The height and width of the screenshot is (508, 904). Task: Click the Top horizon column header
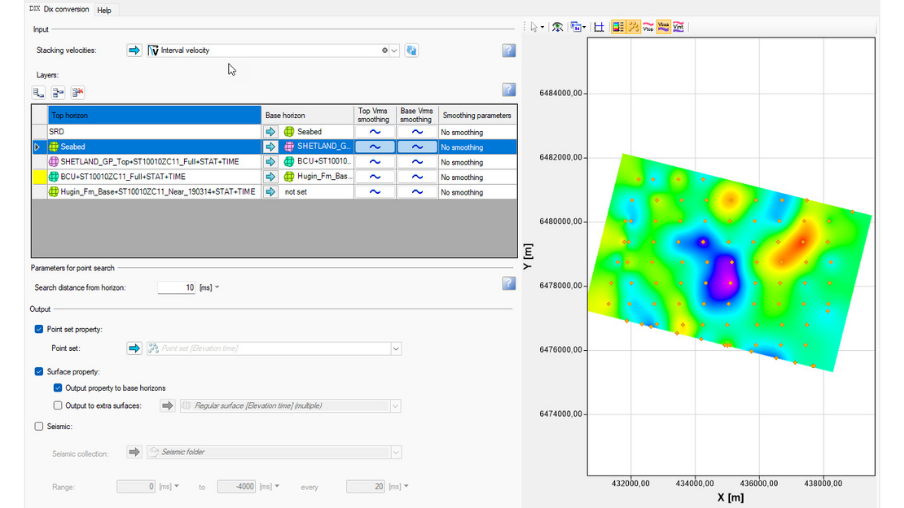[155, 115]
